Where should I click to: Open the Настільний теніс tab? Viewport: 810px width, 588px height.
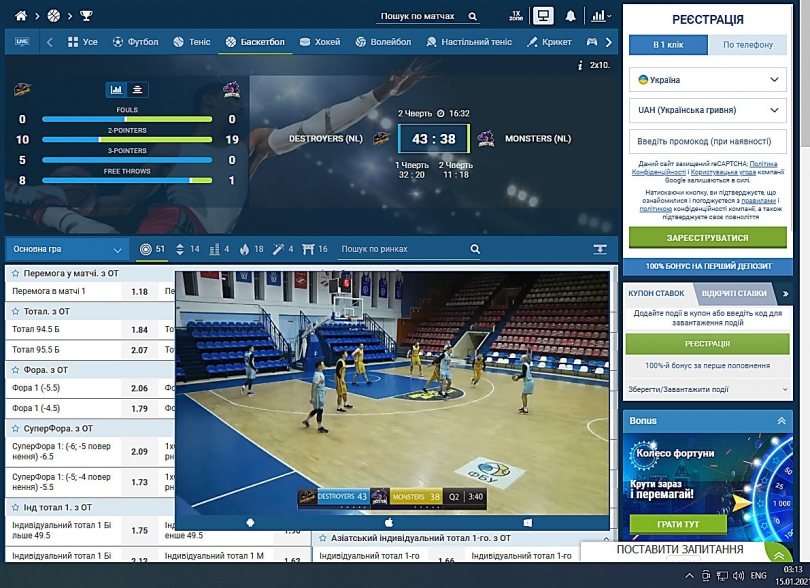pos(469,42)
